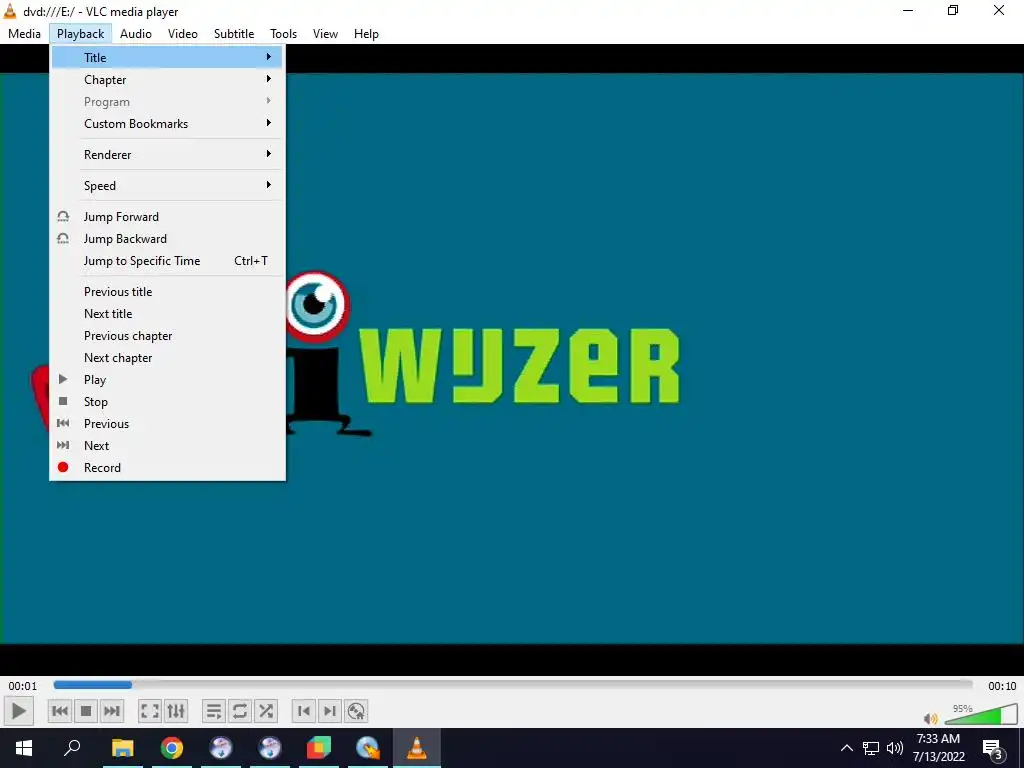Viewport: 1024px width, 768px height.
Task: Click next chapter button in control bar
Action: point(330,711)
